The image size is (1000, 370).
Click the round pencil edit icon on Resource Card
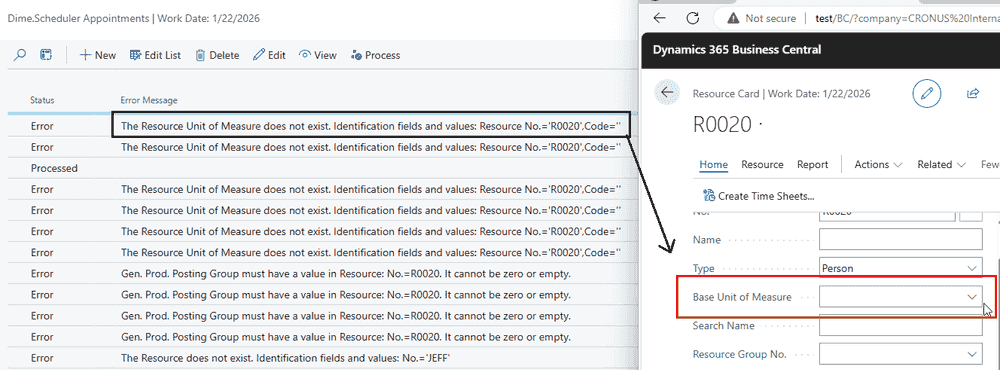pyautogui.click(x=927, y=93)
